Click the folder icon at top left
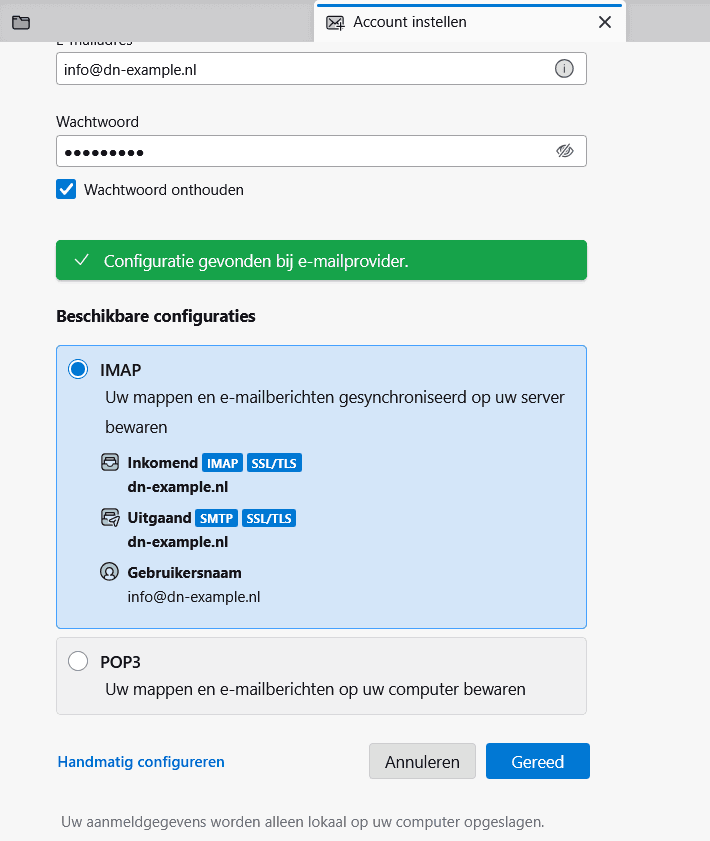710x841 pixels. 21,22
